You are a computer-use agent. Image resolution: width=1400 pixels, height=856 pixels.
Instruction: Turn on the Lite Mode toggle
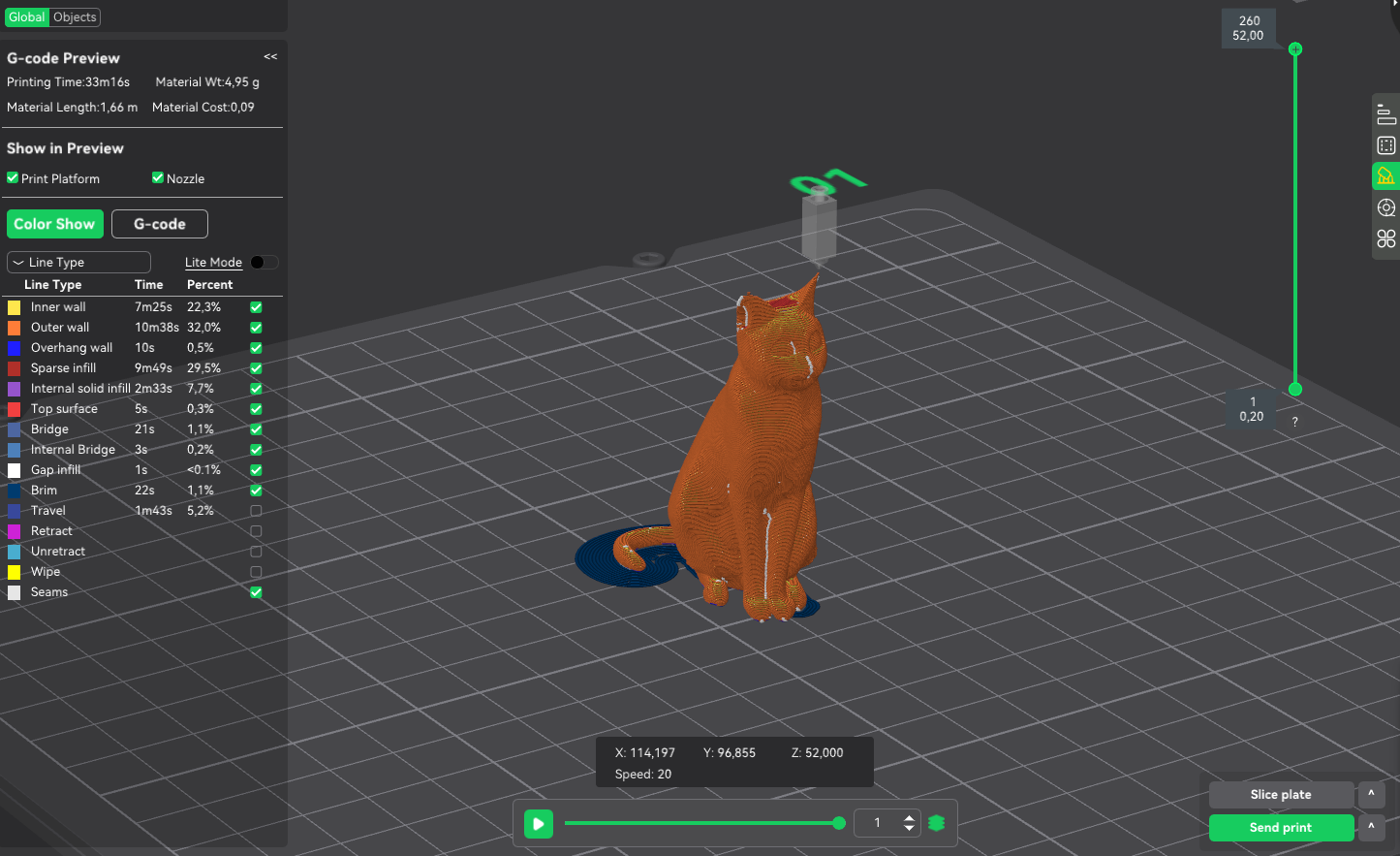click(264, 262)
